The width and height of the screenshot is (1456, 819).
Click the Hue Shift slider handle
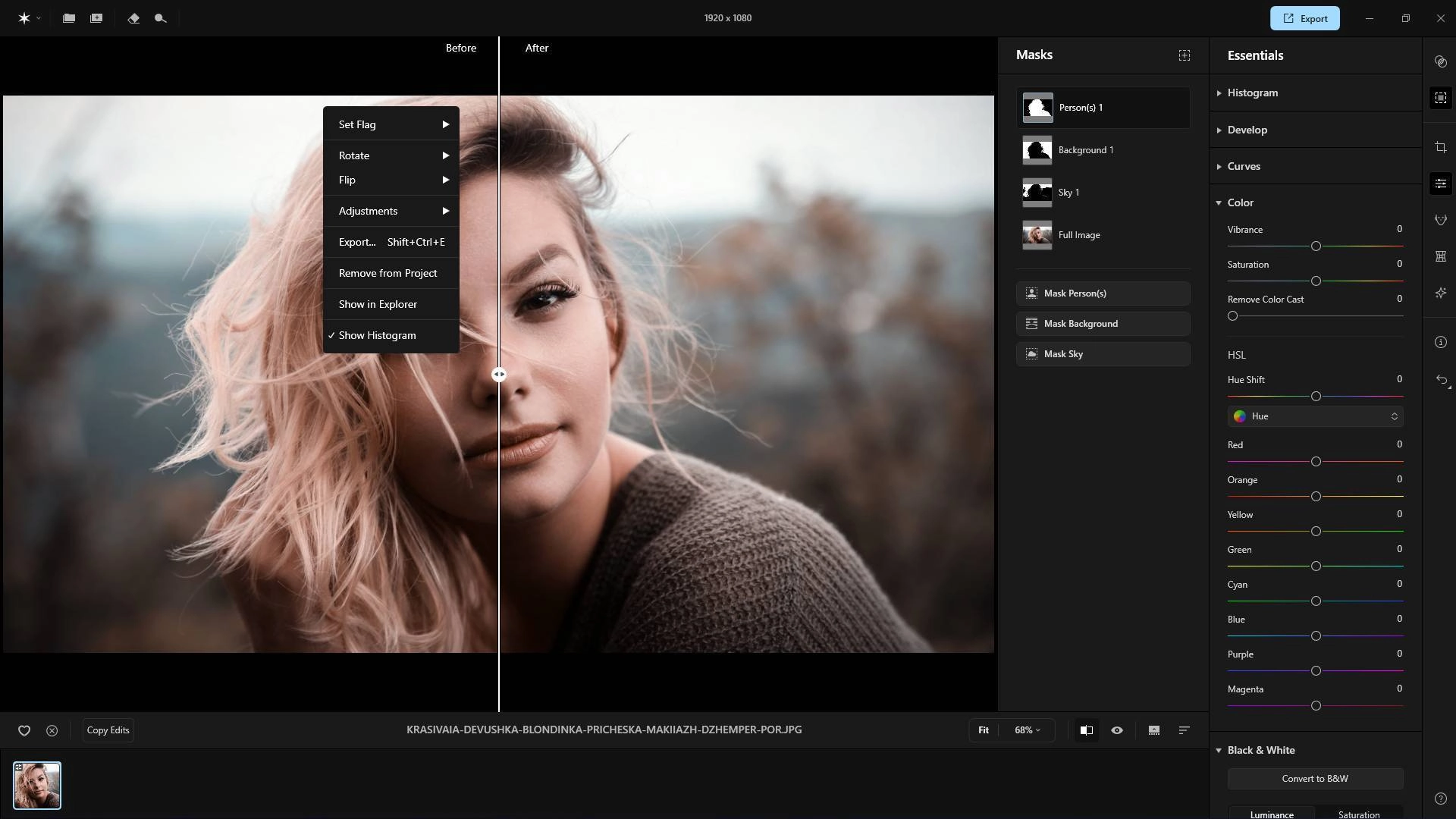1316,397
